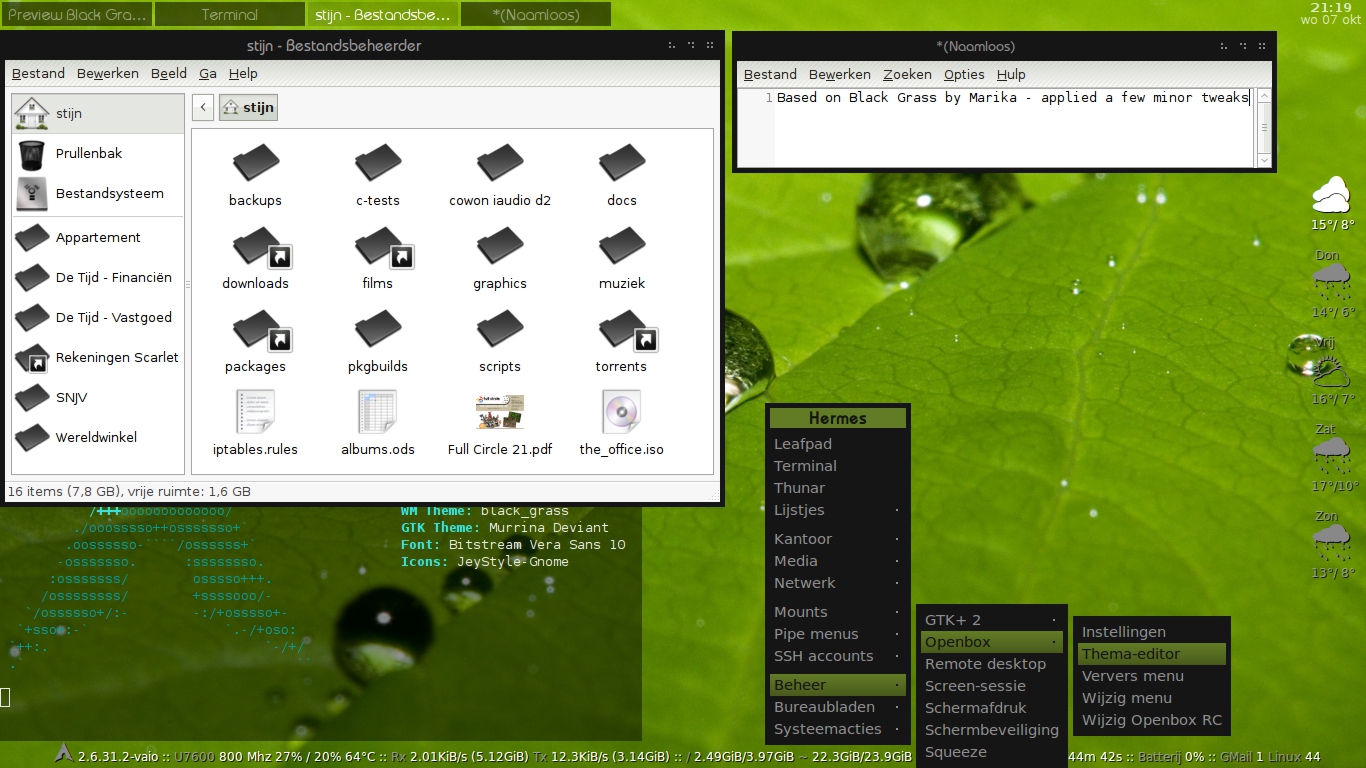Expand Pipe menus submenu
The image size is (1366, 768).
pos(838,634)
